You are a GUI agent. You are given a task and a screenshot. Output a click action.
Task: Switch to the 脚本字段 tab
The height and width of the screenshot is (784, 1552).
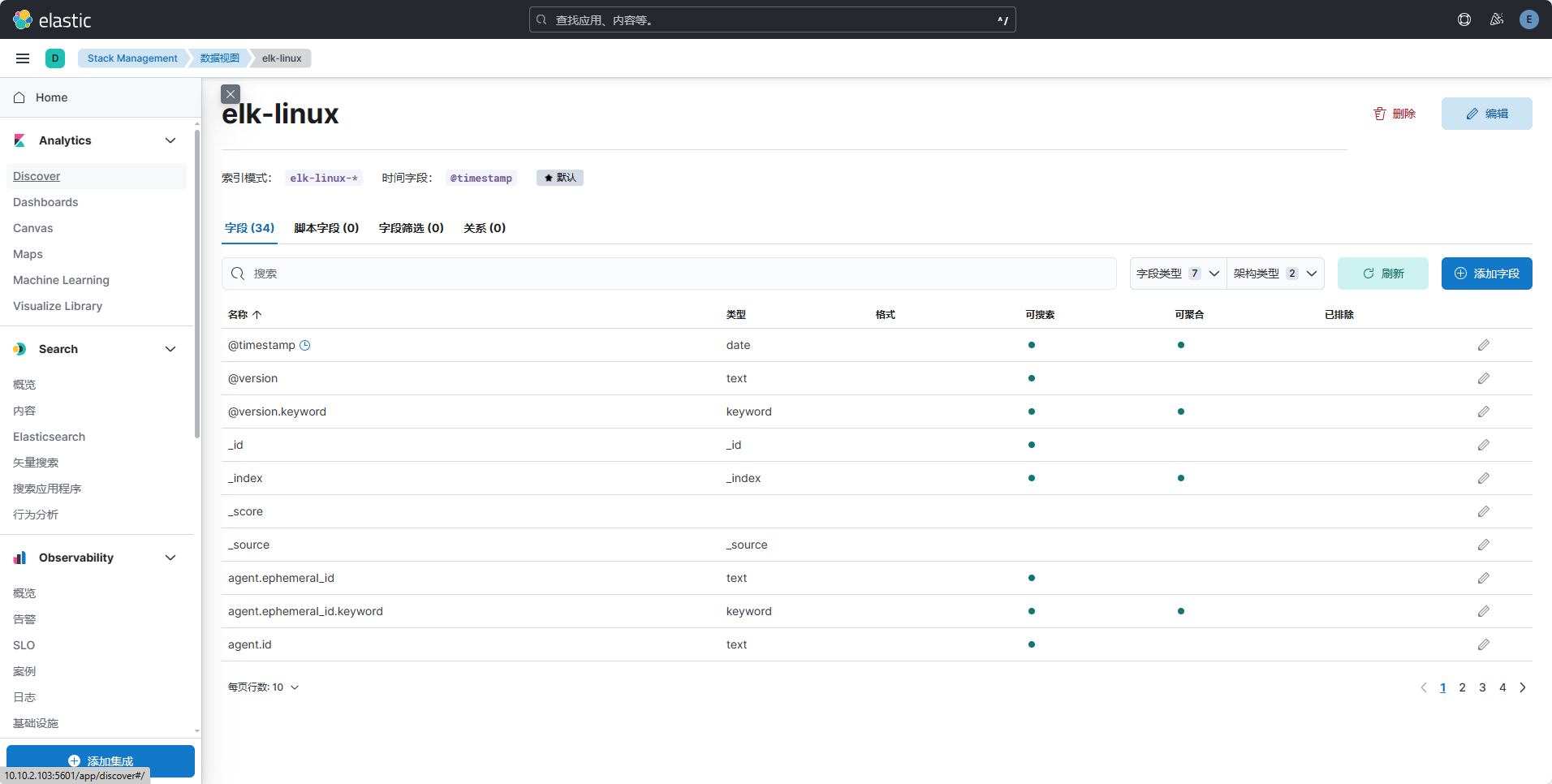[326, 228]
